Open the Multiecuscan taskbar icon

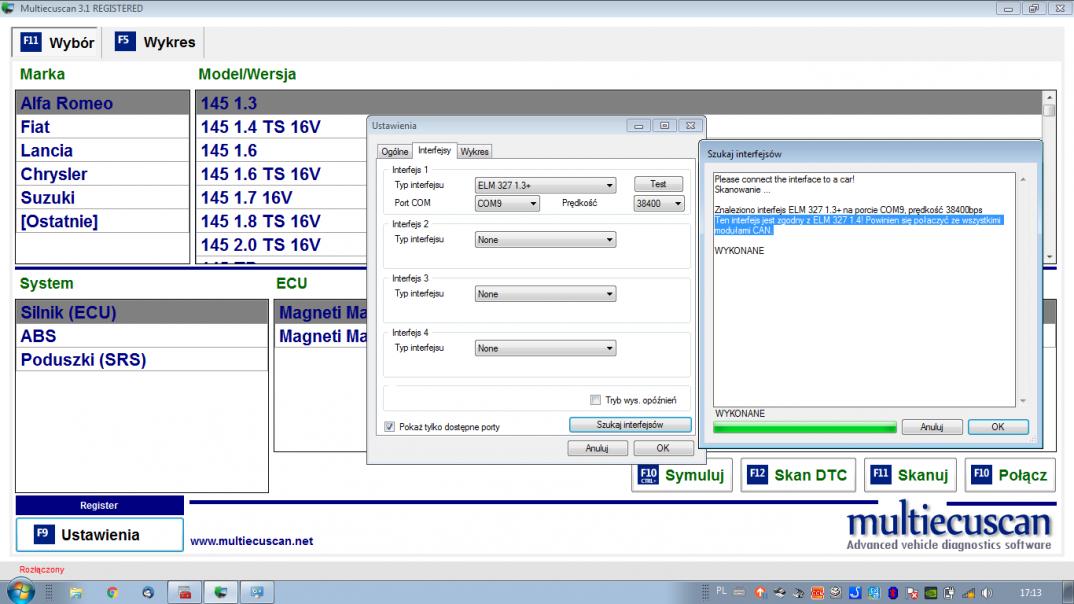click(x=221, y=592)
